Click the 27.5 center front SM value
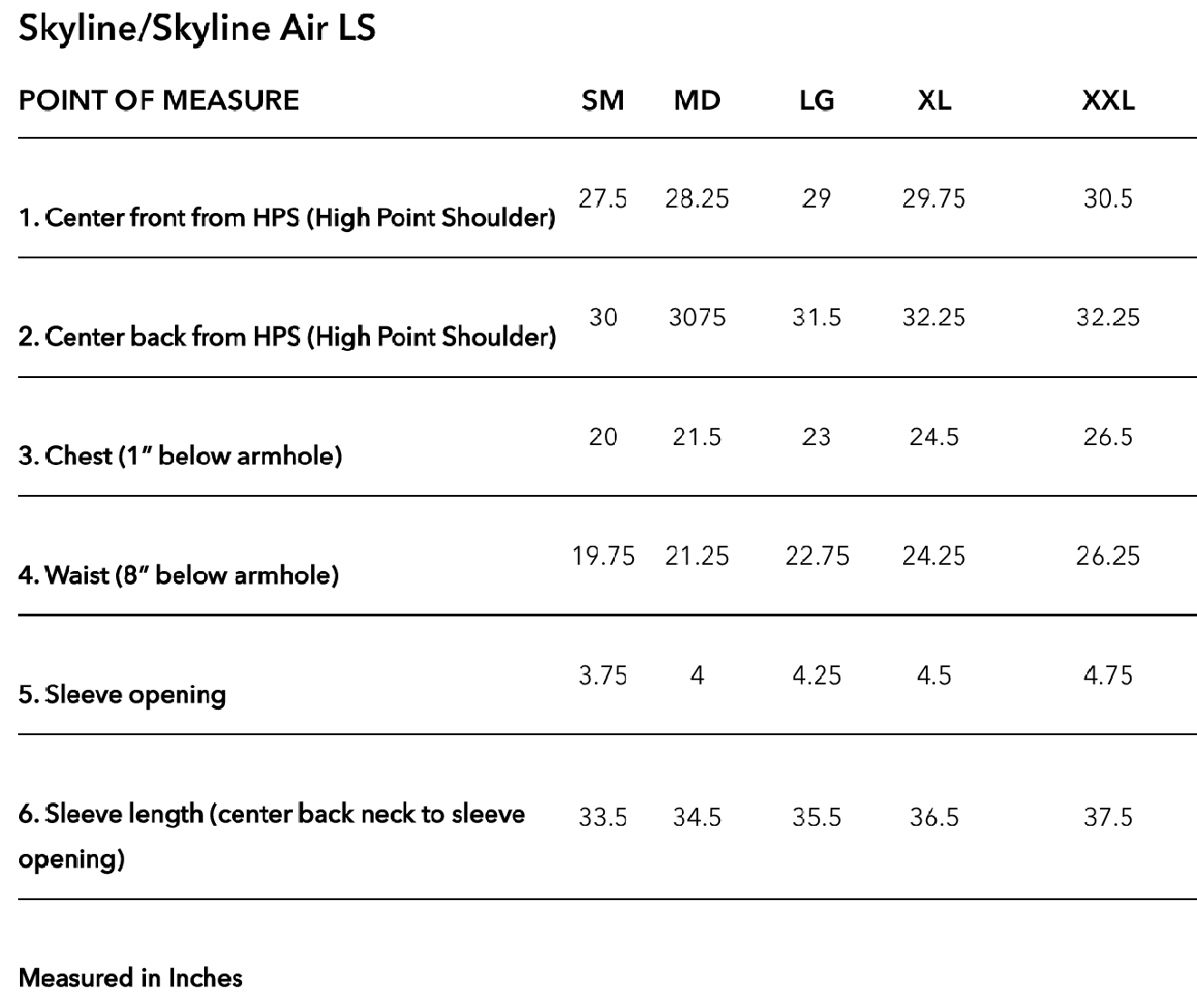The height and width of the screenshot is (1008, 1197). pos(603,199)
